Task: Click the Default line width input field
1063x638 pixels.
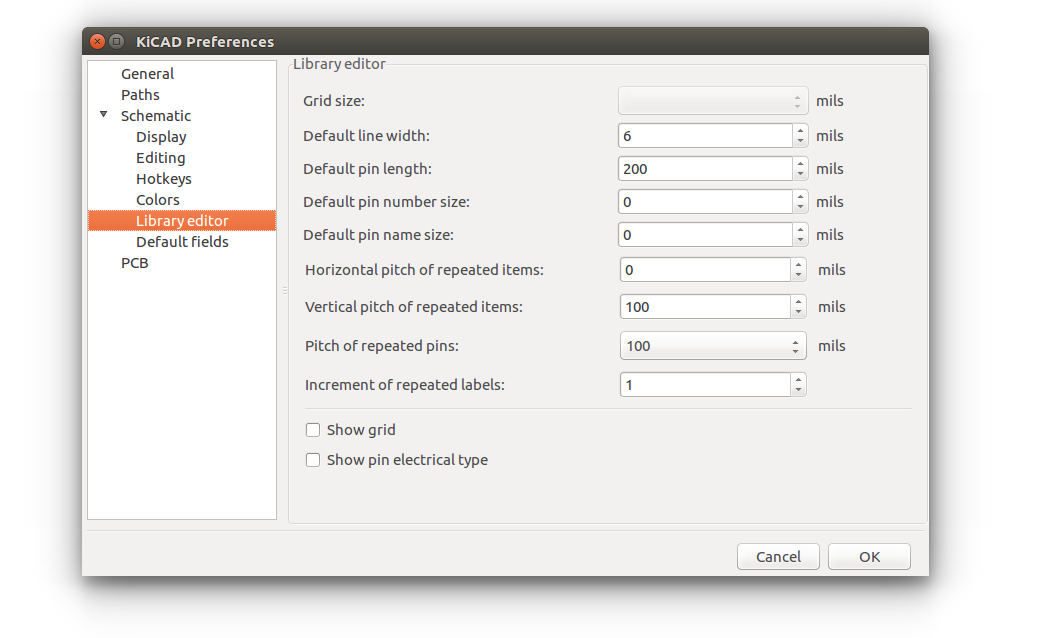Action: pyautogui.click(x=705, y=136)
